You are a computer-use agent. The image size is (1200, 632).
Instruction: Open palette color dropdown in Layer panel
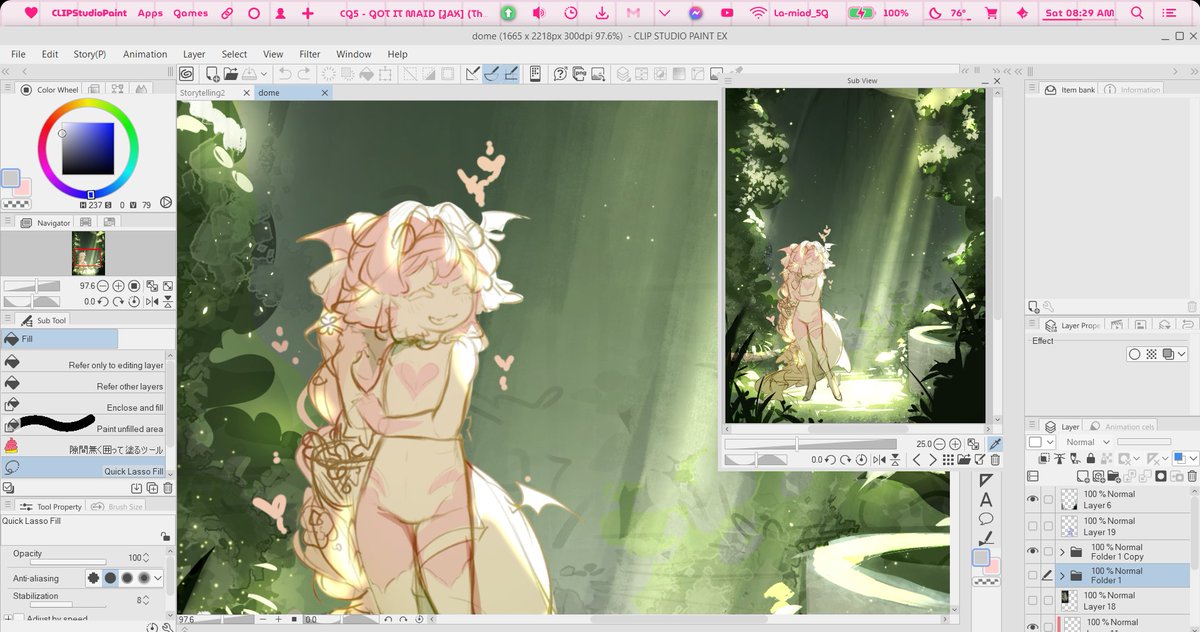[1042, 442]
